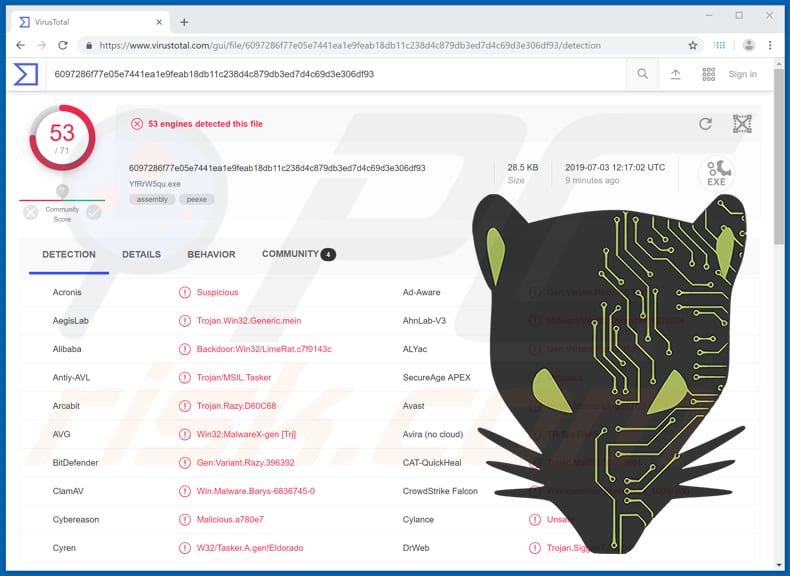The width and height of the screenshot is (790, 576).
Task: Switch to the DETECTION tab
Action: [69, 254]
